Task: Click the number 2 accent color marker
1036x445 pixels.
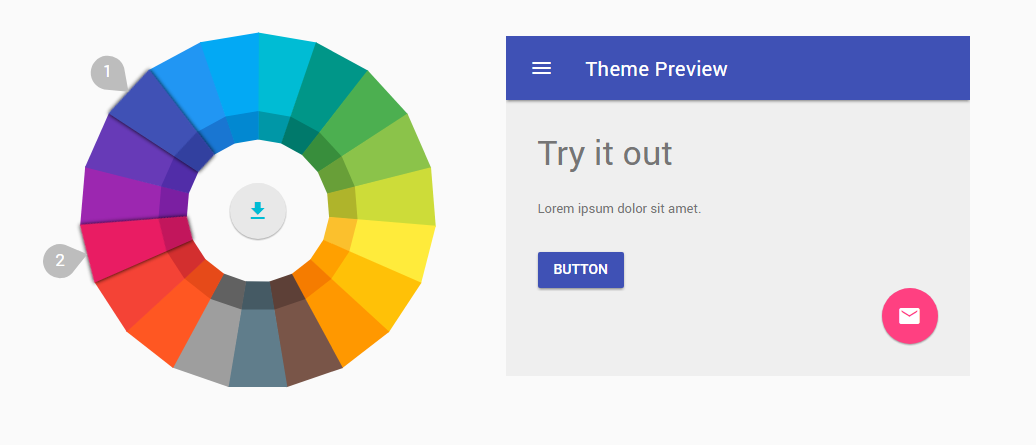Action: [x=59, y=261]
